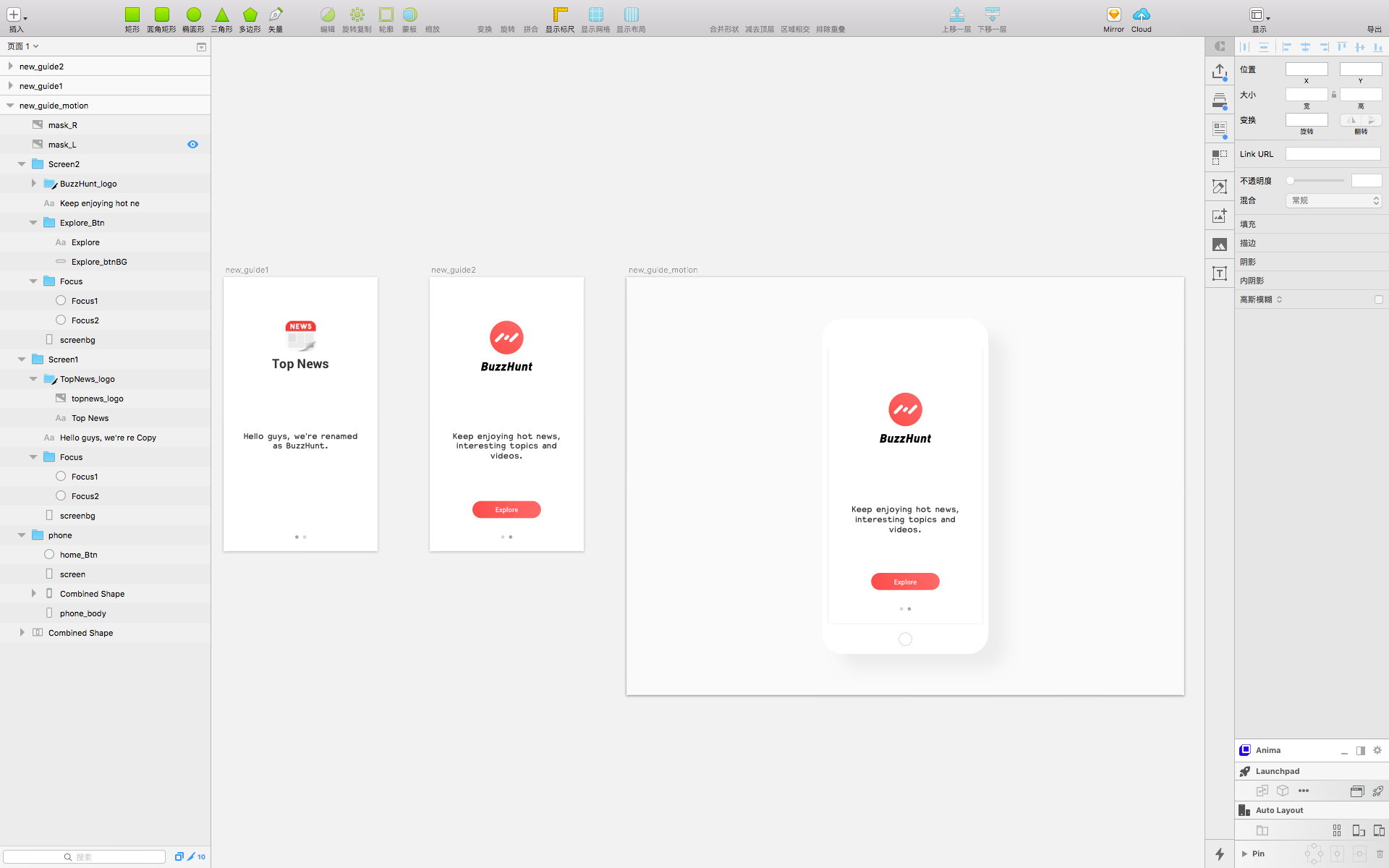The width and height of the screenshot is (1389, 868).
Task: Select artboard title new_guide_motion on canvas
Action: point(663,270)
